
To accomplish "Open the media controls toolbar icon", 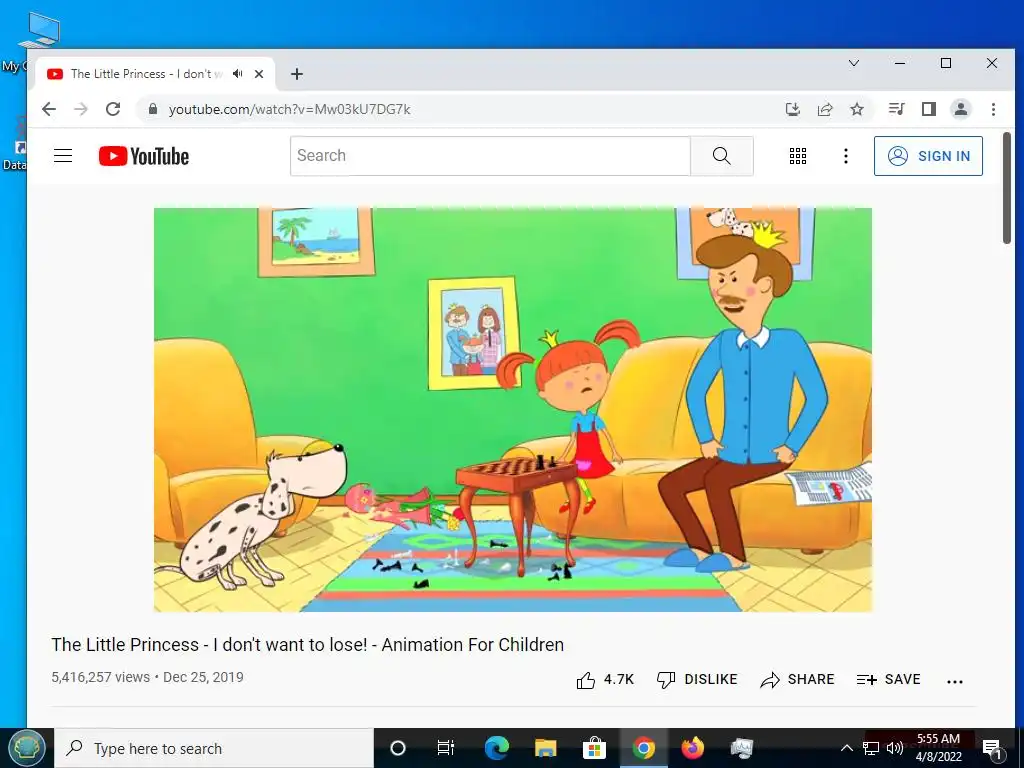I will point(897,109).
